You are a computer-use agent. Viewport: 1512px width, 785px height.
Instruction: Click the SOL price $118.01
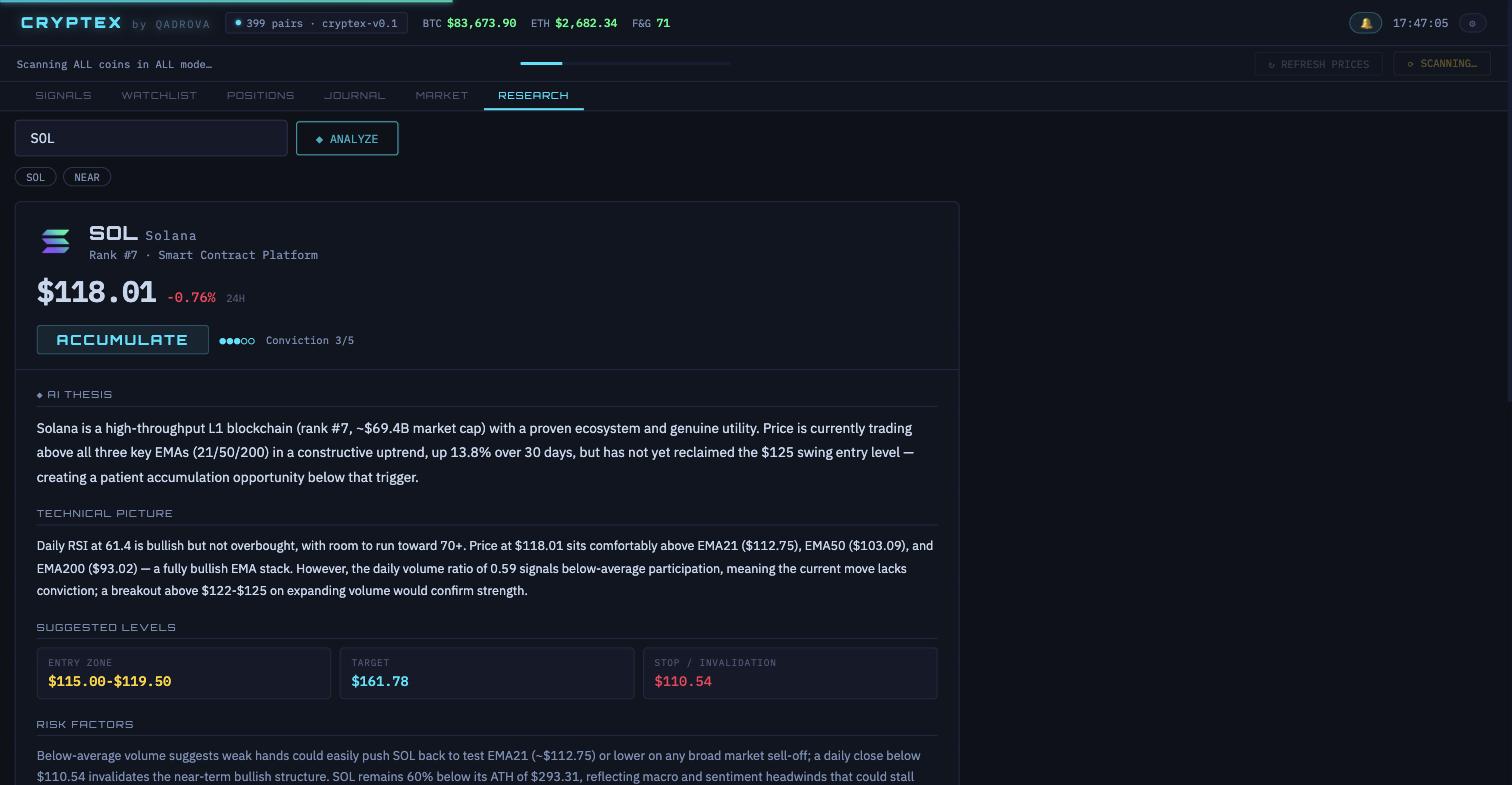point(96,293)
